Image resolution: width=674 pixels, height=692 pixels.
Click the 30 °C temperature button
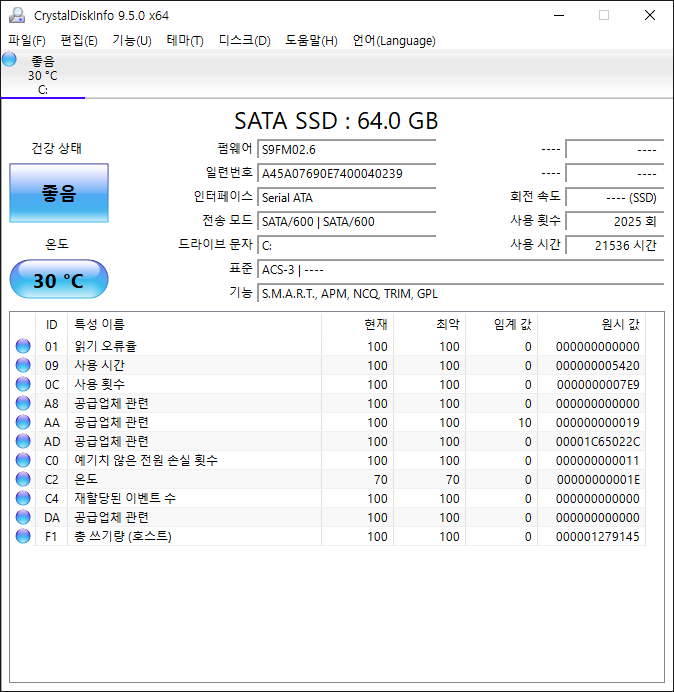click(x=59, y=279)
